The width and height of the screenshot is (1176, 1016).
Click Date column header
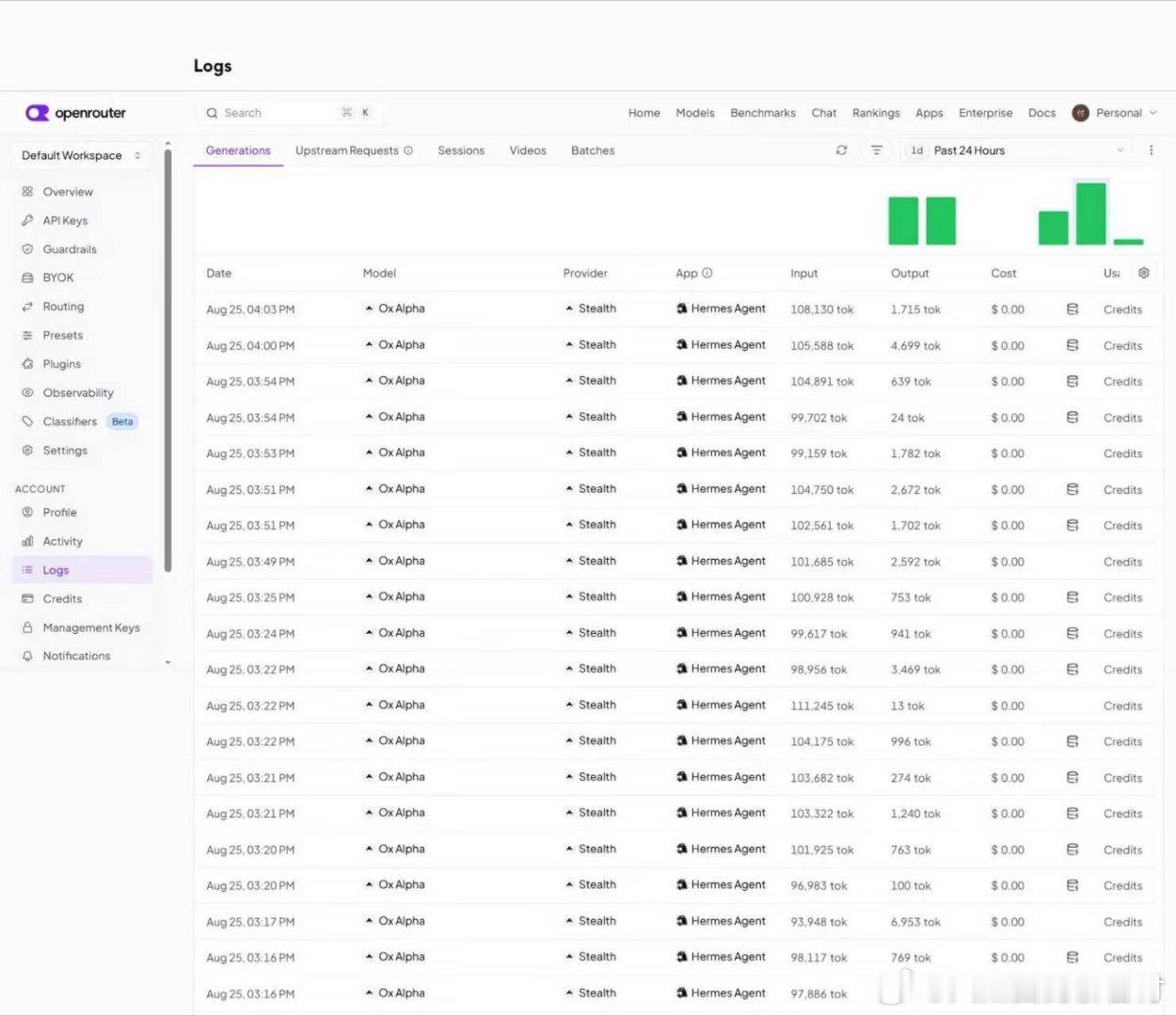tap(219, 273)
